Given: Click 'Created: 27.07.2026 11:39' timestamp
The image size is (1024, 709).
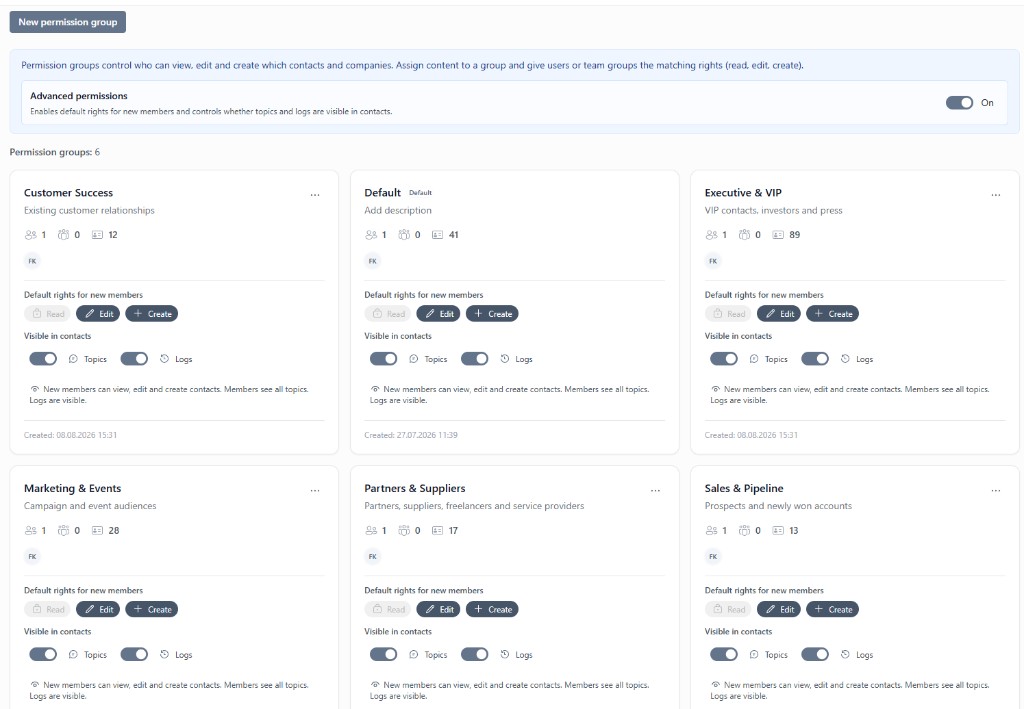Looking at the screenshot, I should pos(411,435).
